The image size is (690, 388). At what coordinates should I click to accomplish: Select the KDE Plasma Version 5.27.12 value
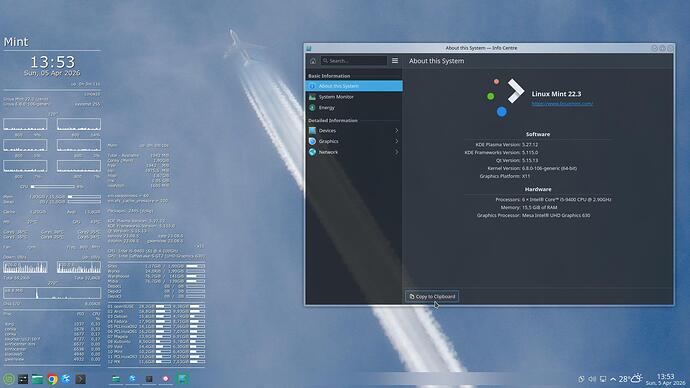point(530,144)
